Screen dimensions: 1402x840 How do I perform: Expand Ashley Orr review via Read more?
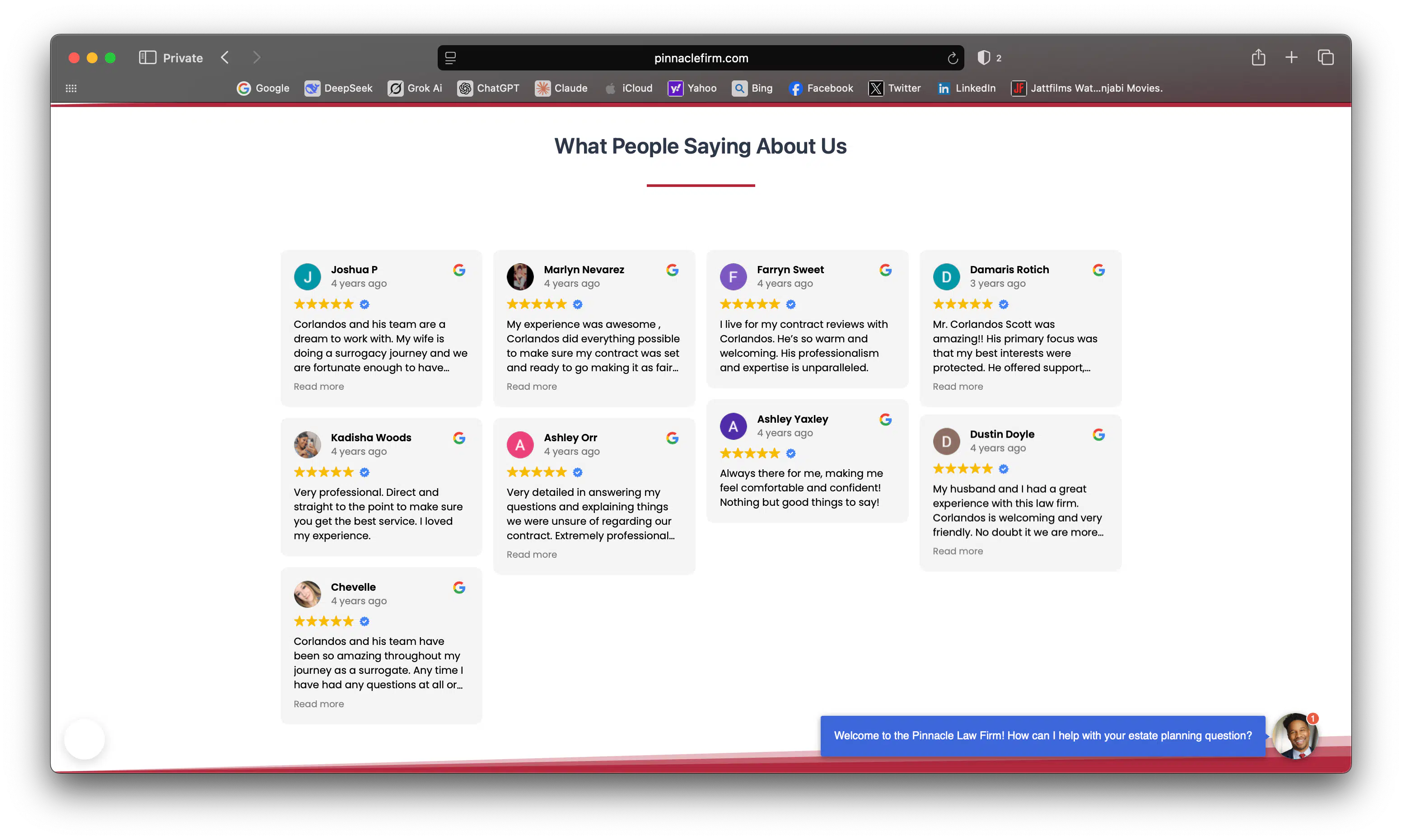click(x=532, y=555)
